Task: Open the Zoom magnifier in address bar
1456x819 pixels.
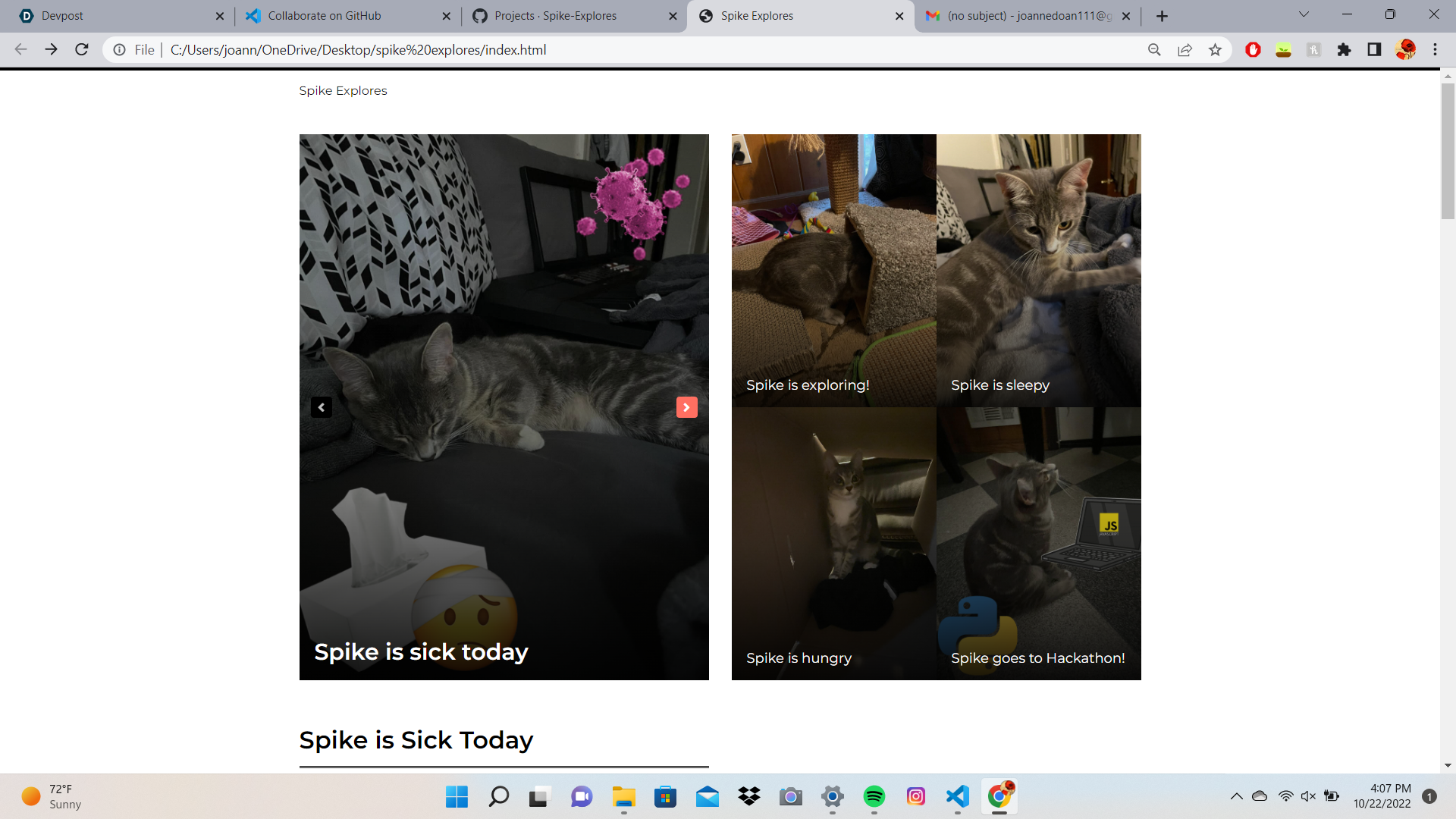Action: tap(1154, 50)
